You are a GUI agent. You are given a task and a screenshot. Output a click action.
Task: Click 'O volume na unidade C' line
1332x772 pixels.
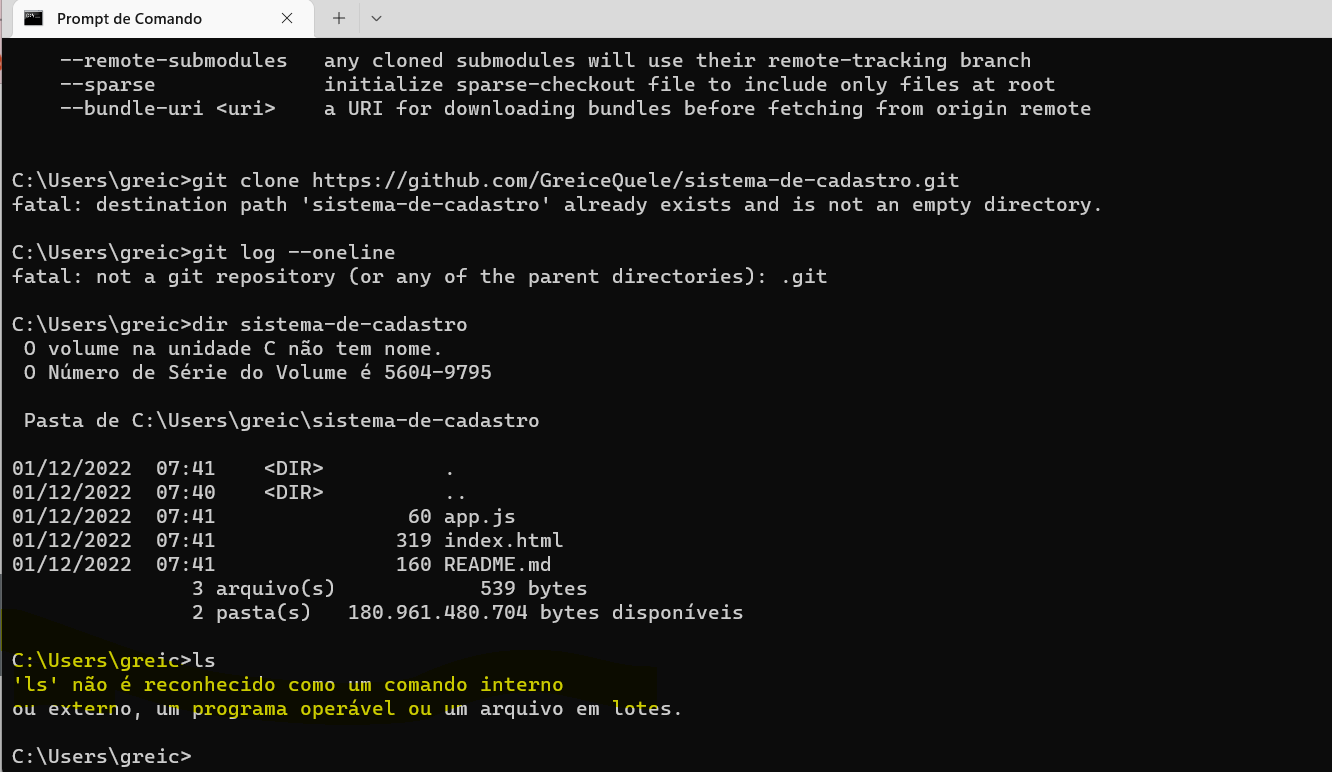click(233, 349)
